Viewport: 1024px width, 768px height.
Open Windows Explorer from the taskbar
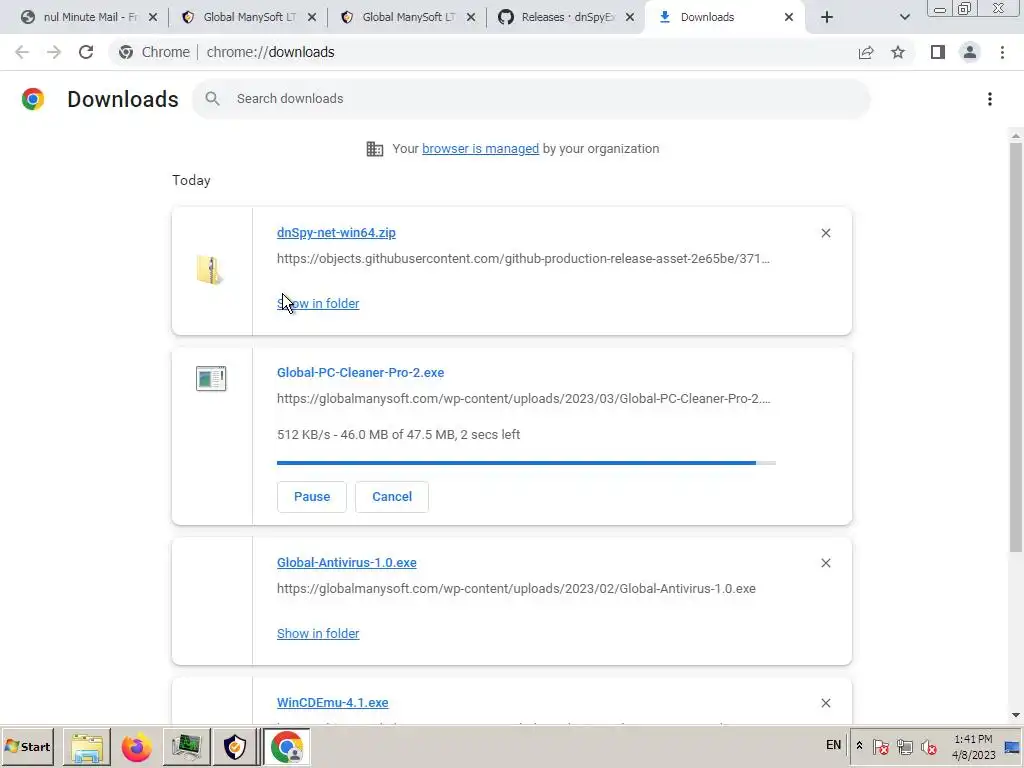87,747
